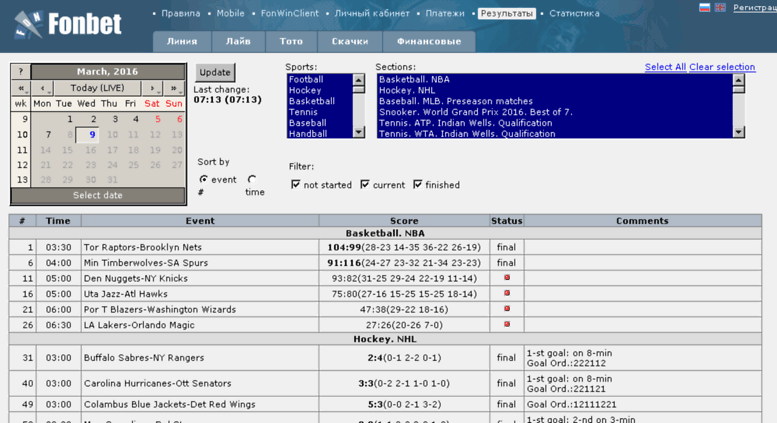The image size is (777, 423).
Task: Click the Event column header
Action: tap(200, 221)
